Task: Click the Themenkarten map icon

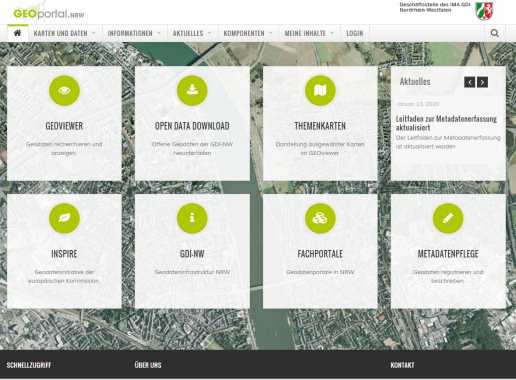Action: coord(320,90)
